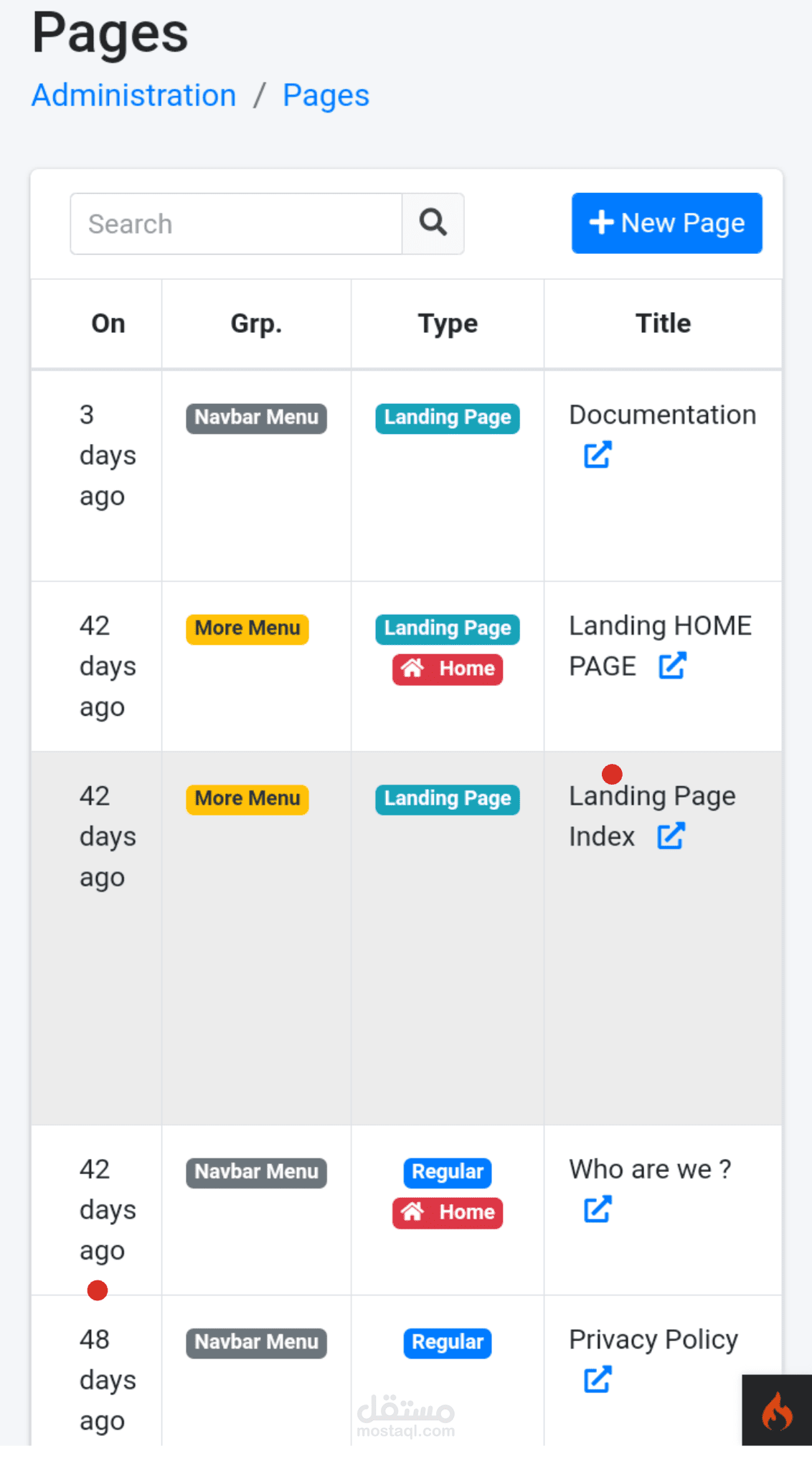The width and height of the screenshot is (812, 1469).
Task: Click the Pages breadcrumb link
Action: [326, 95]
